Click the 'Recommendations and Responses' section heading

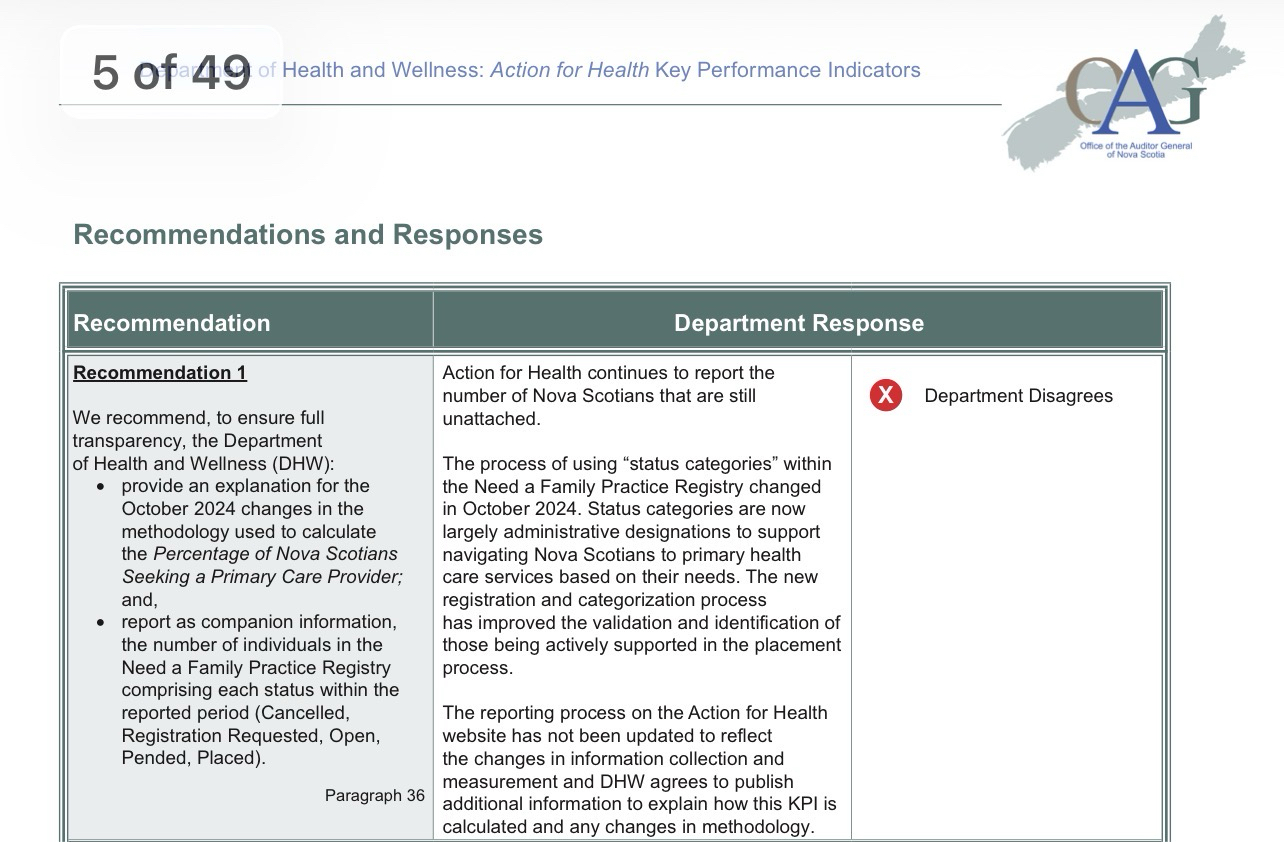click(308, 235)
